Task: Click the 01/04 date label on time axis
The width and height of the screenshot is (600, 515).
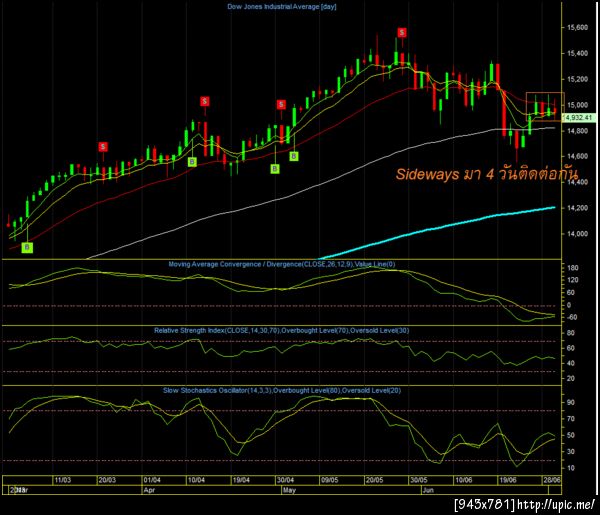Action: point(152,480)
